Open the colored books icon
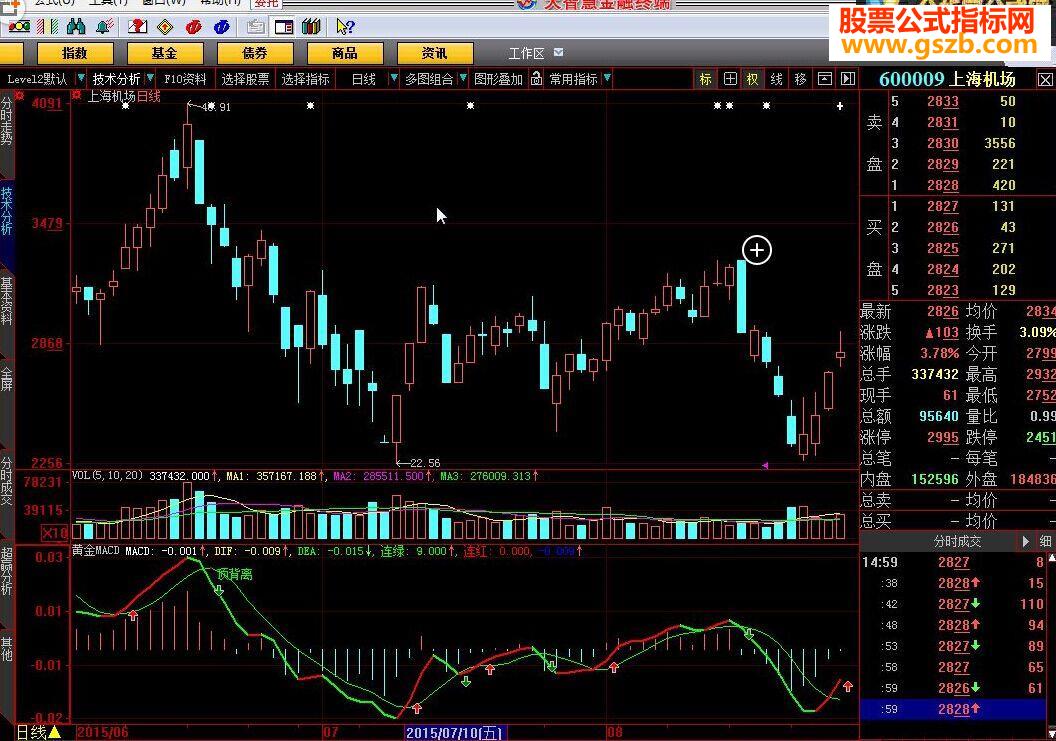The width and height of the screenshot is (1056, 741). click(311, 27)
